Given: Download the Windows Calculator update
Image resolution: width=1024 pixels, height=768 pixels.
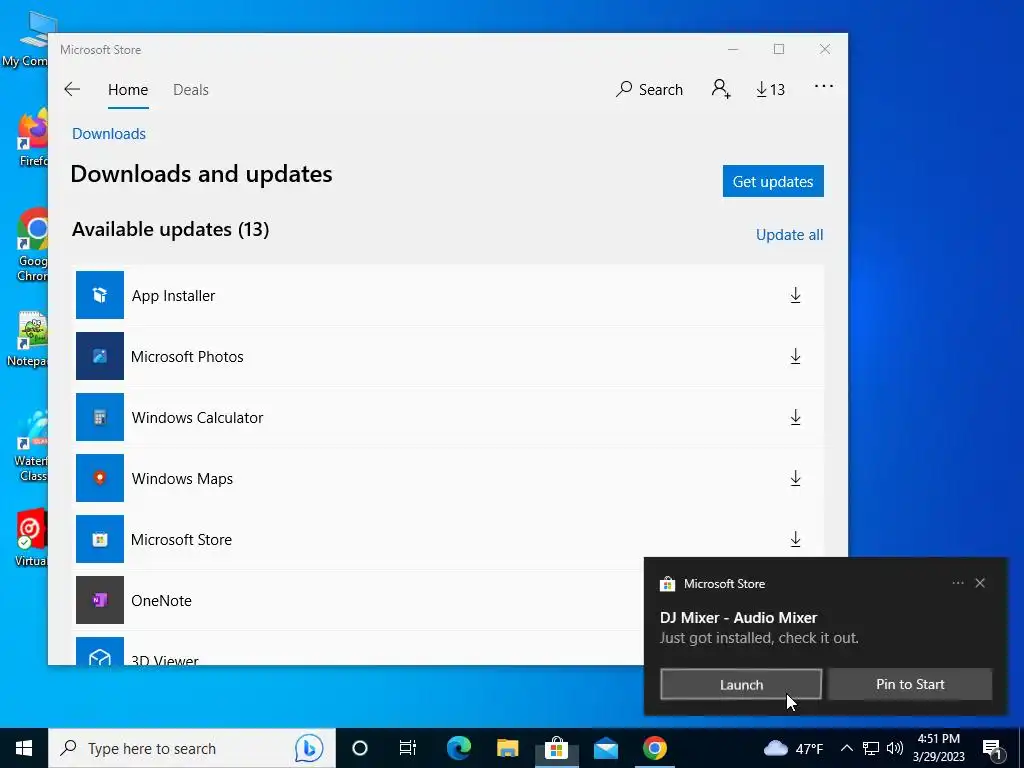Looking at the screenshot, I should pos(795,417).
